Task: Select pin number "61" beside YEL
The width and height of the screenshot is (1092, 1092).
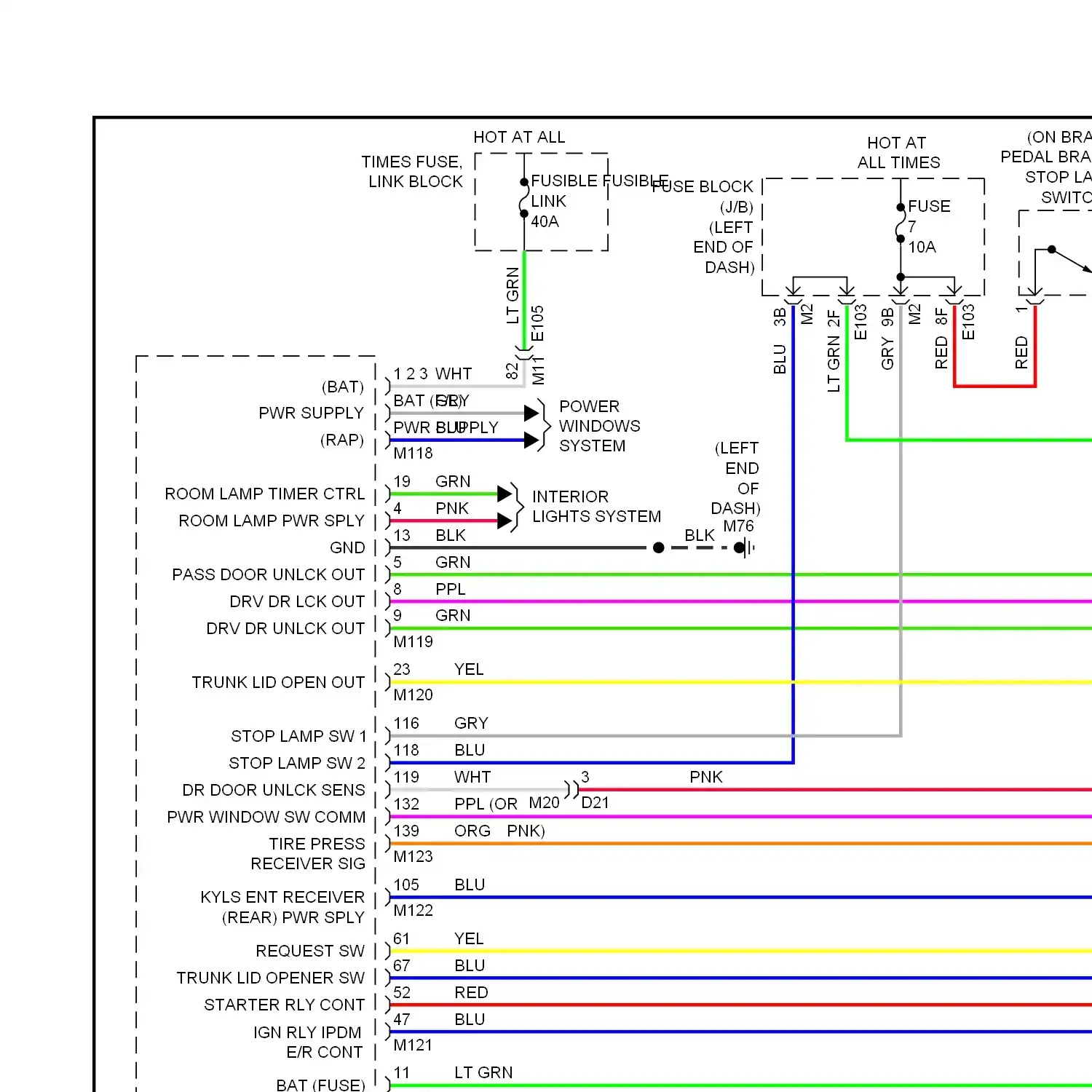Action: pyautogui.click(x=401, y=938)
